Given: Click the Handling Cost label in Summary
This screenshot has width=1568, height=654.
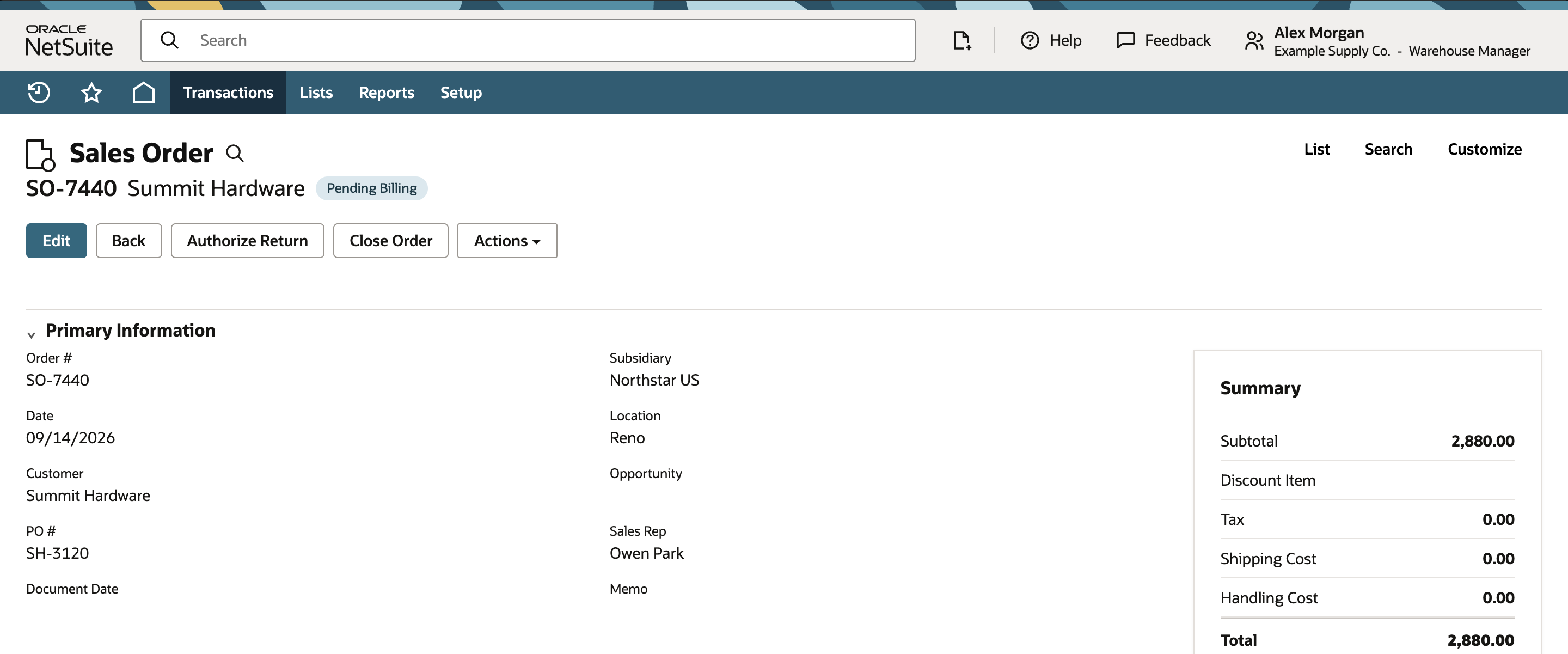Looking at the screenshot, I should [x=1269, y=598].
